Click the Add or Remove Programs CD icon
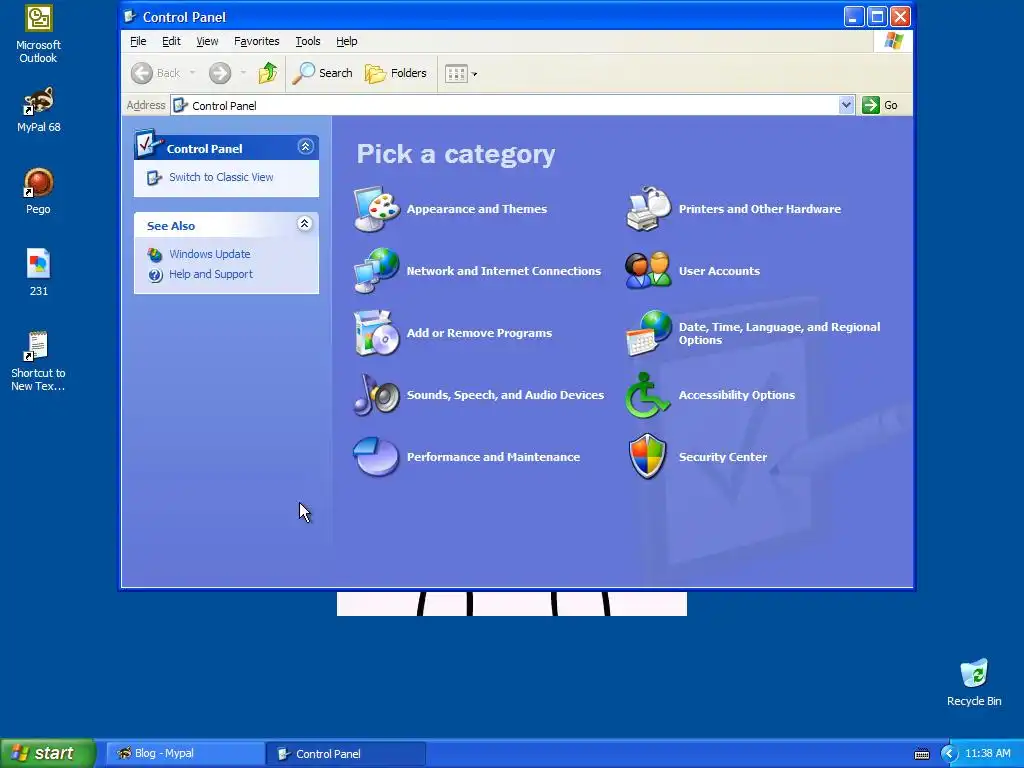 pos(376,333)
